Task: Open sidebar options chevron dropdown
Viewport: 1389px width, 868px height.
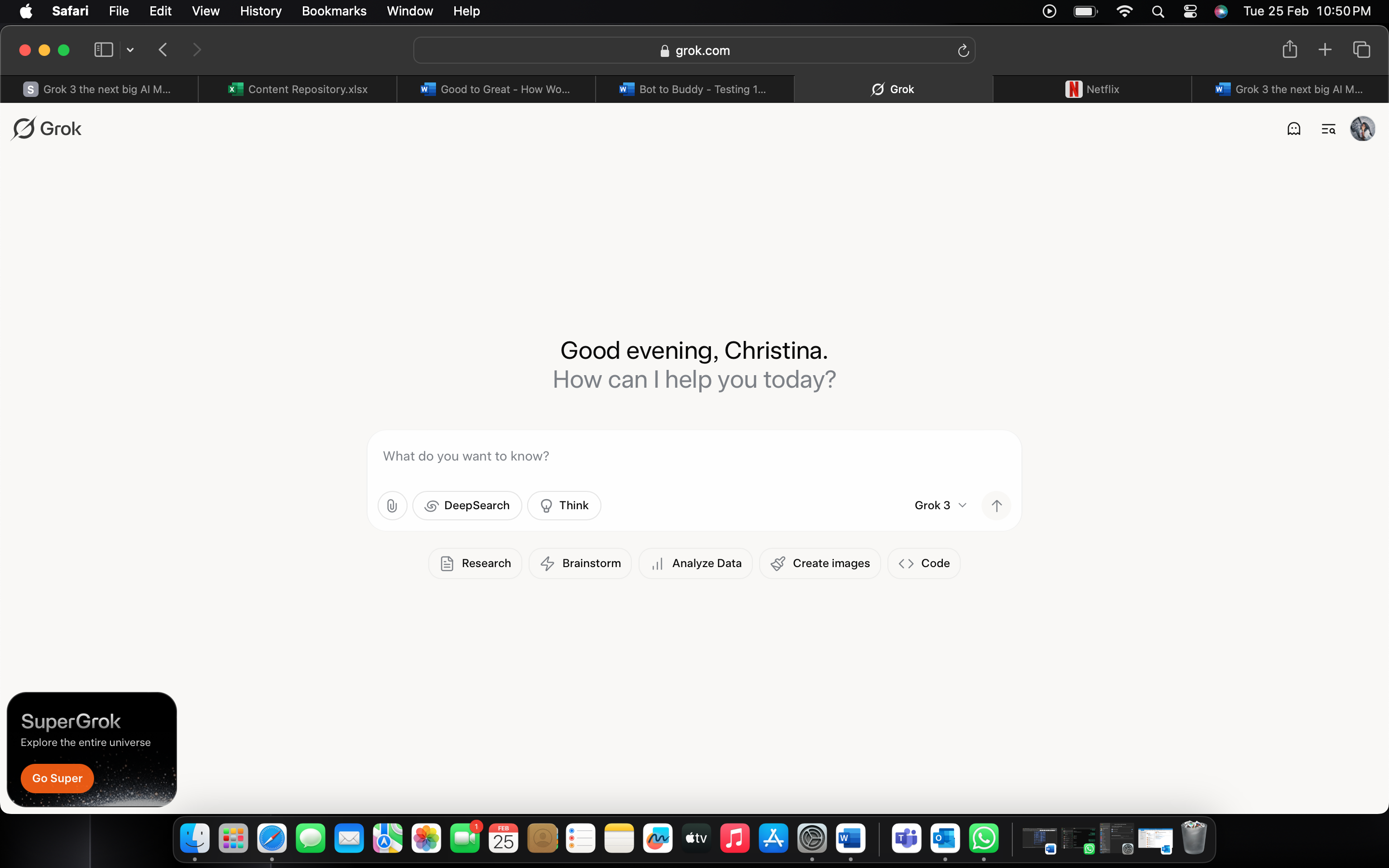Action: coord(130,49)
